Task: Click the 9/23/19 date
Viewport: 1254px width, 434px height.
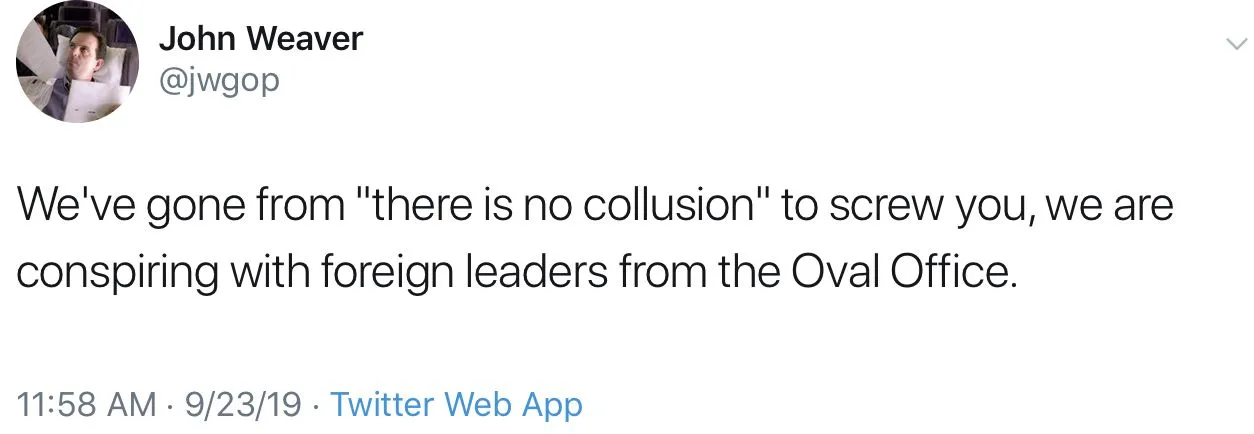Action: click(x=243, y=405)
